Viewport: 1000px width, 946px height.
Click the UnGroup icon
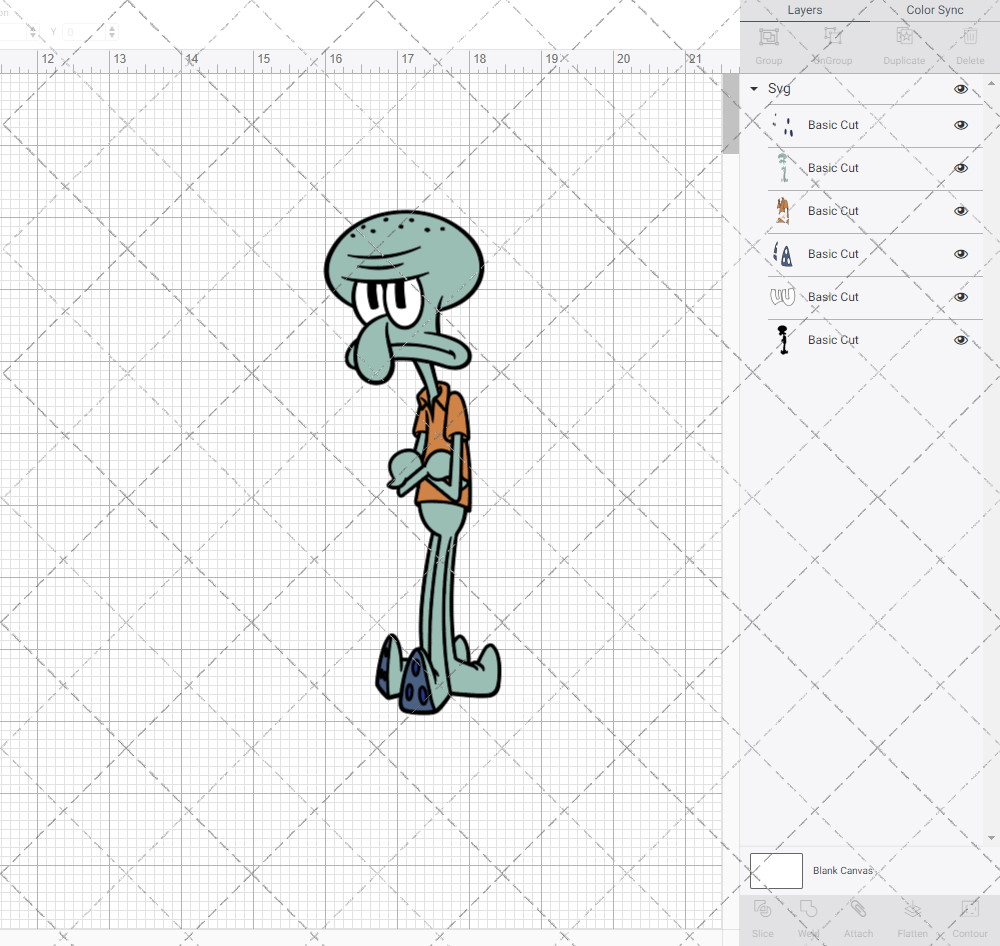[x=832, y=36]
